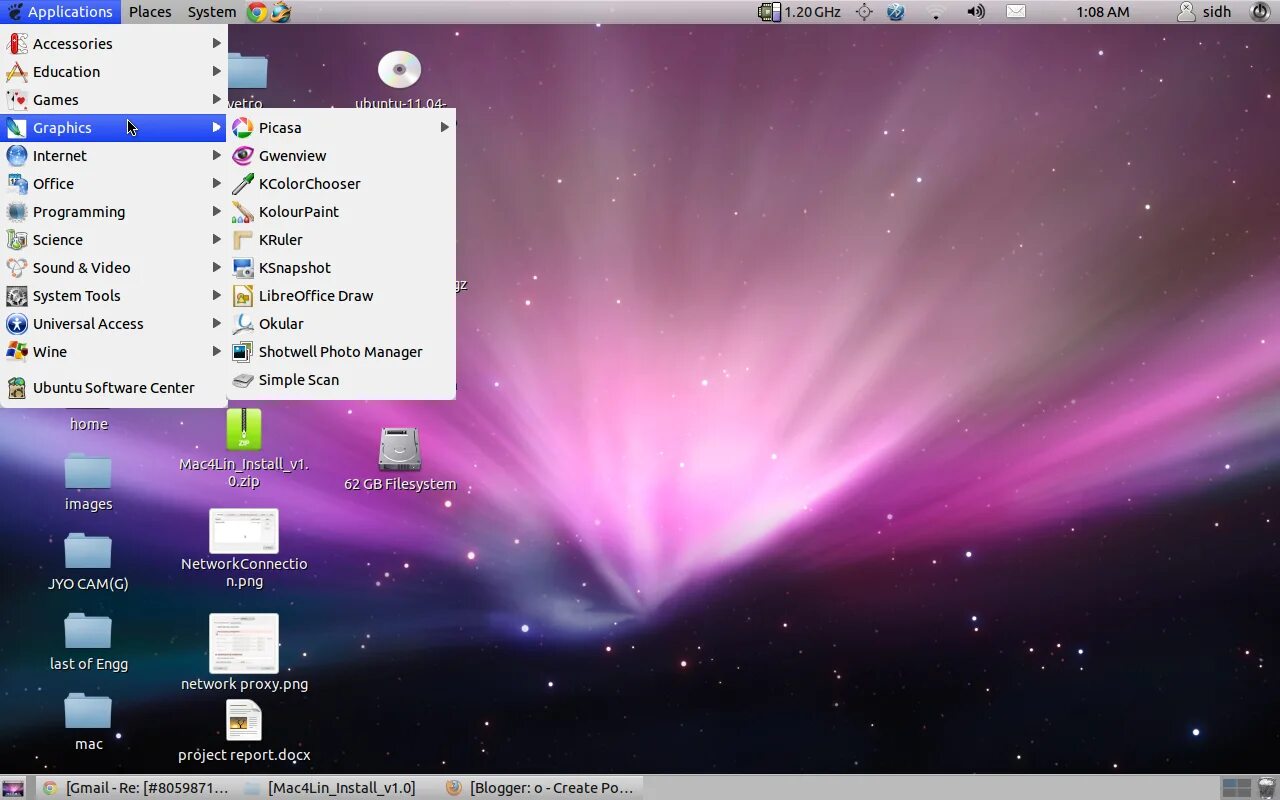Click the wireless network indicator icon
Screen dimensions: 1280x800
click(x=936, y=12)
